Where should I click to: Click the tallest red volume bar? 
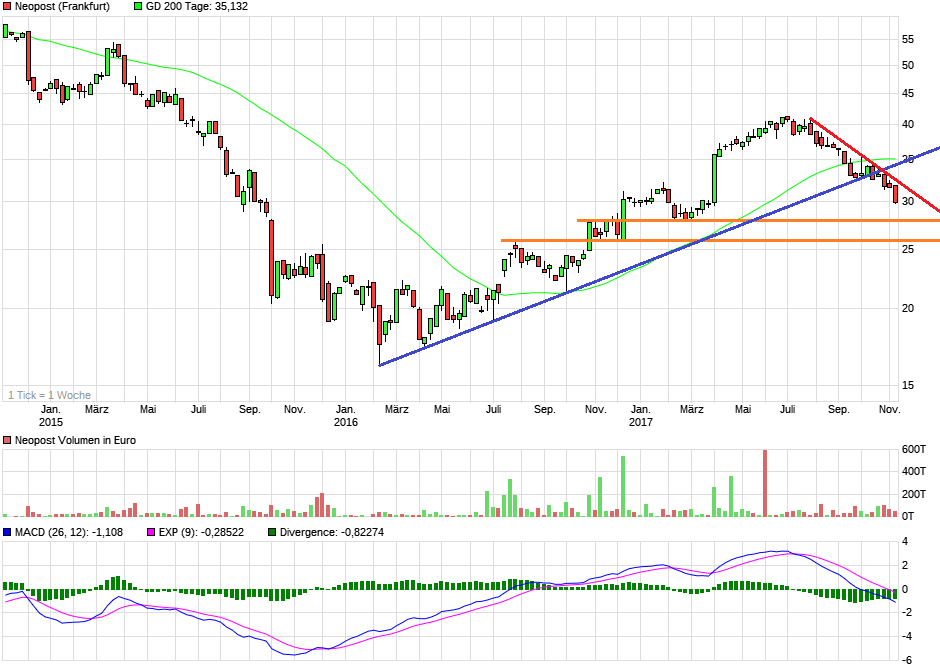click(x=764, y=483)
